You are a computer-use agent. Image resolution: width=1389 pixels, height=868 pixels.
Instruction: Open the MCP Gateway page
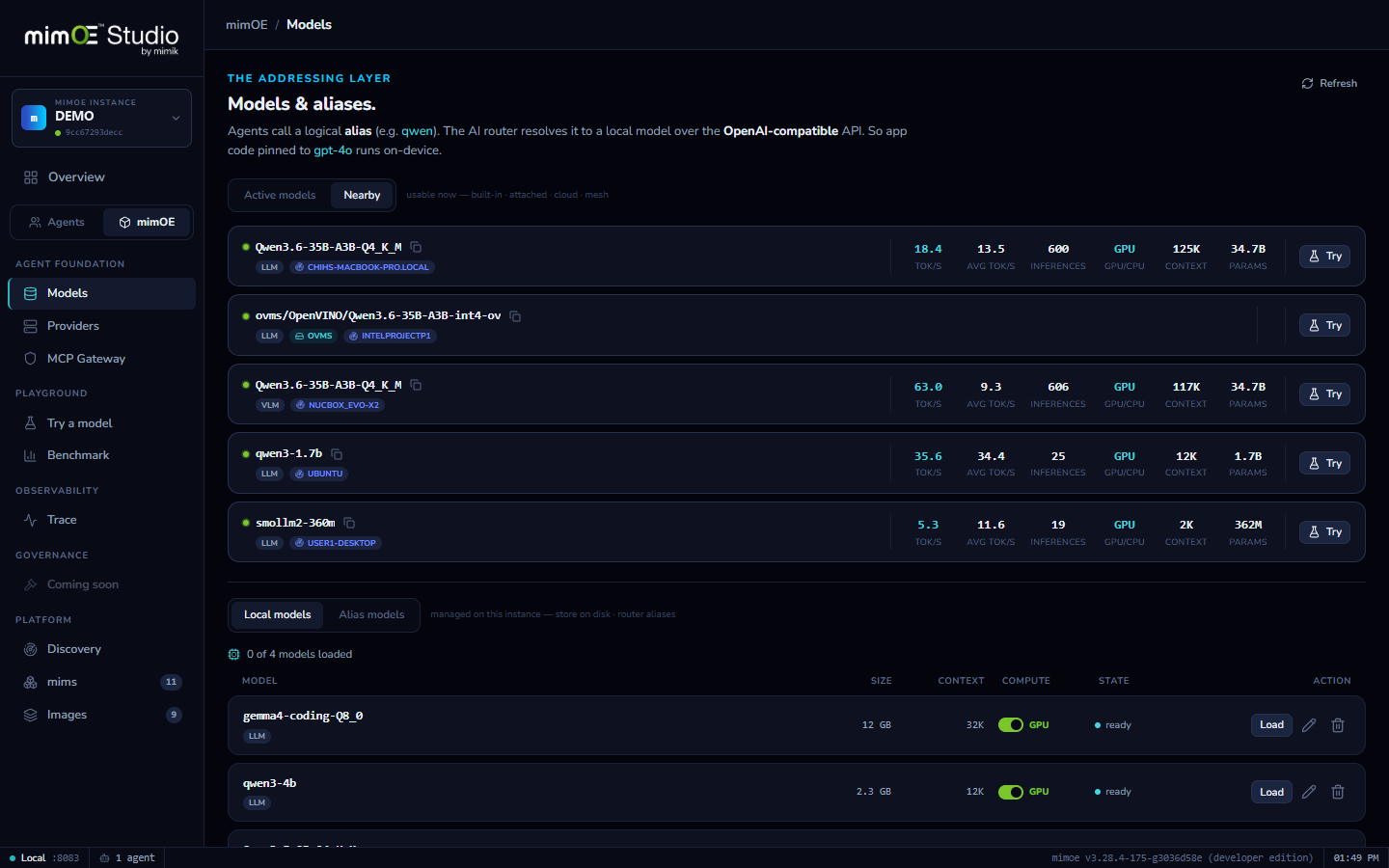[x=101, y=359]
